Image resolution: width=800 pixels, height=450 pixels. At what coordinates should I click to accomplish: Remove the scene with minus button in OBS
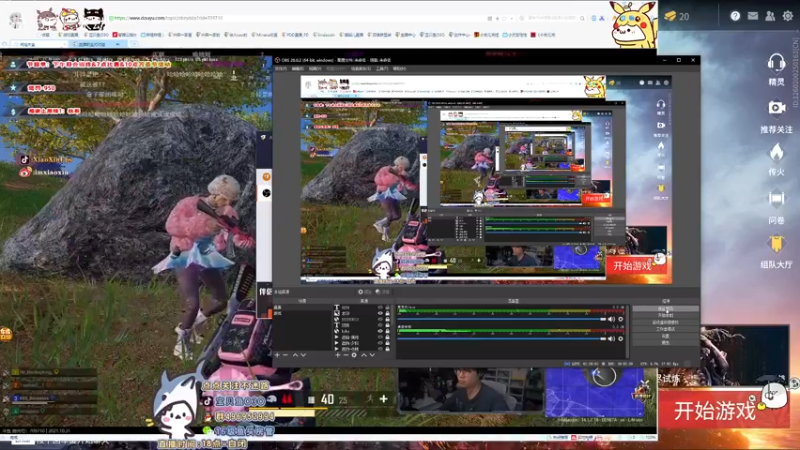pos(285,355)
